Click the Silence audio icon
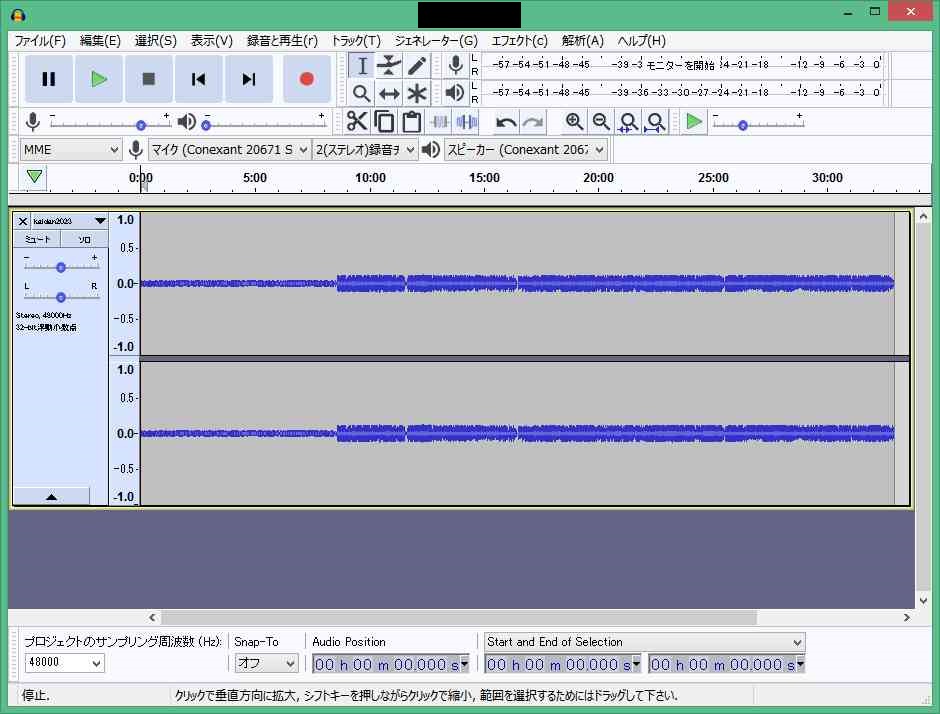Image resolution: width=940 pixels, height=714 pixels. [466, 122]
